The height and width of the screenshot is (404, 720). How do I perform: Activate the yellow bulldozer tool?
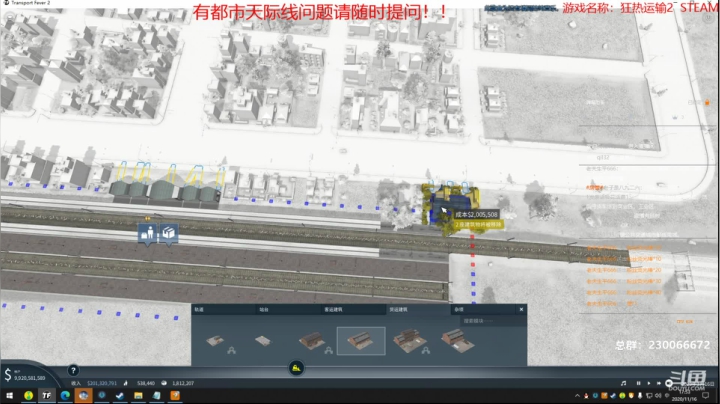(296, 368)
